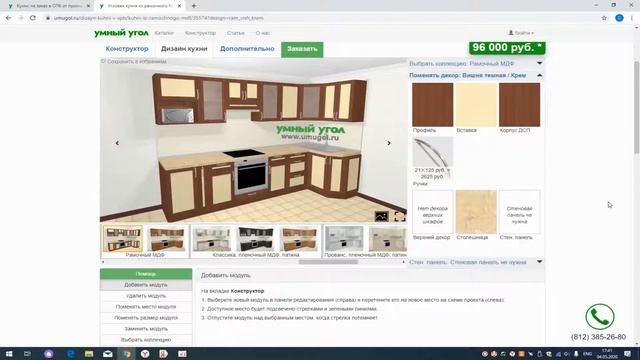Close the active second browser tab
Image resolution: width=640 pixels, height=360 pixels.
pos(179,6)
